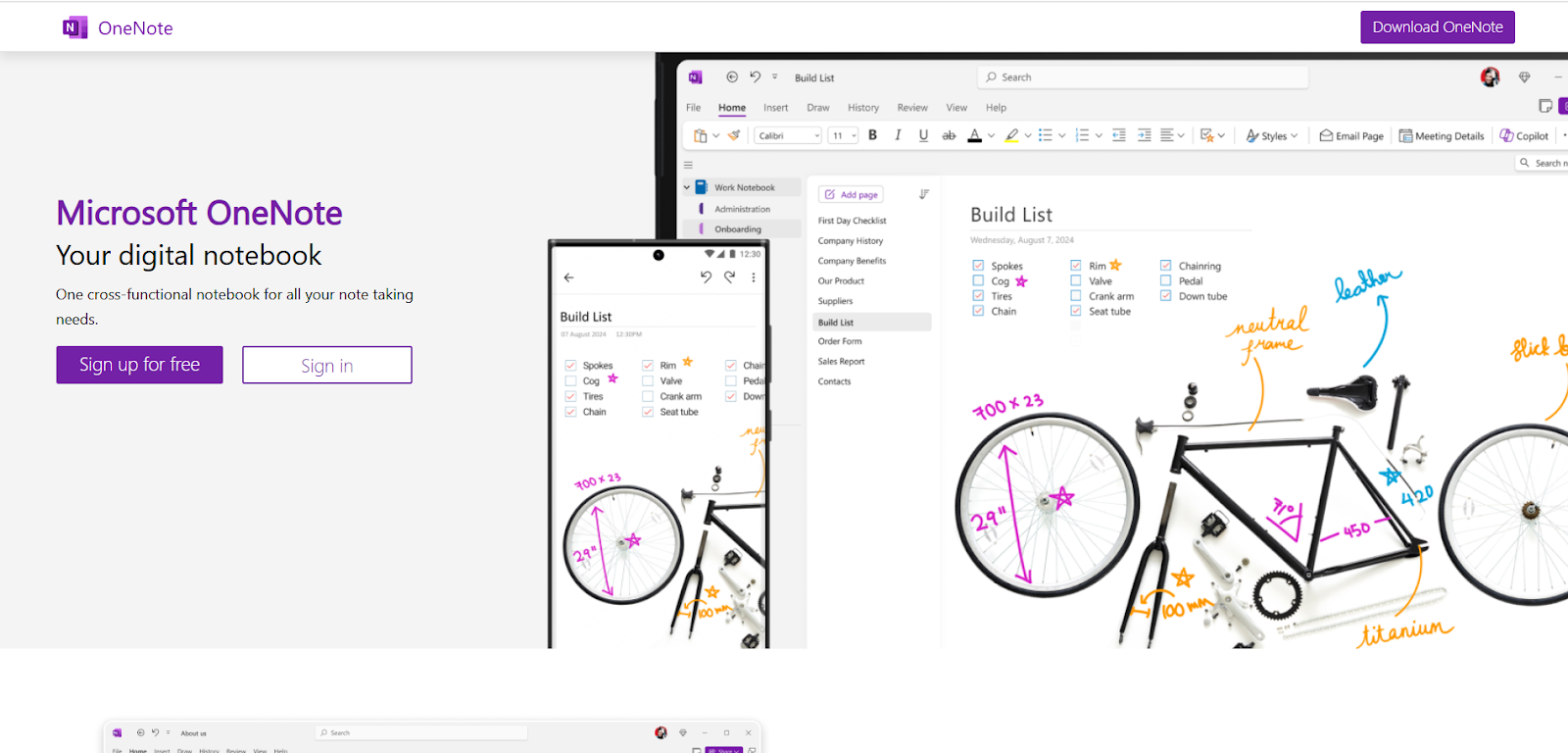
Task: Expand the numbering style arrow
Action: pyautogui.click(x=1099, y=136)
